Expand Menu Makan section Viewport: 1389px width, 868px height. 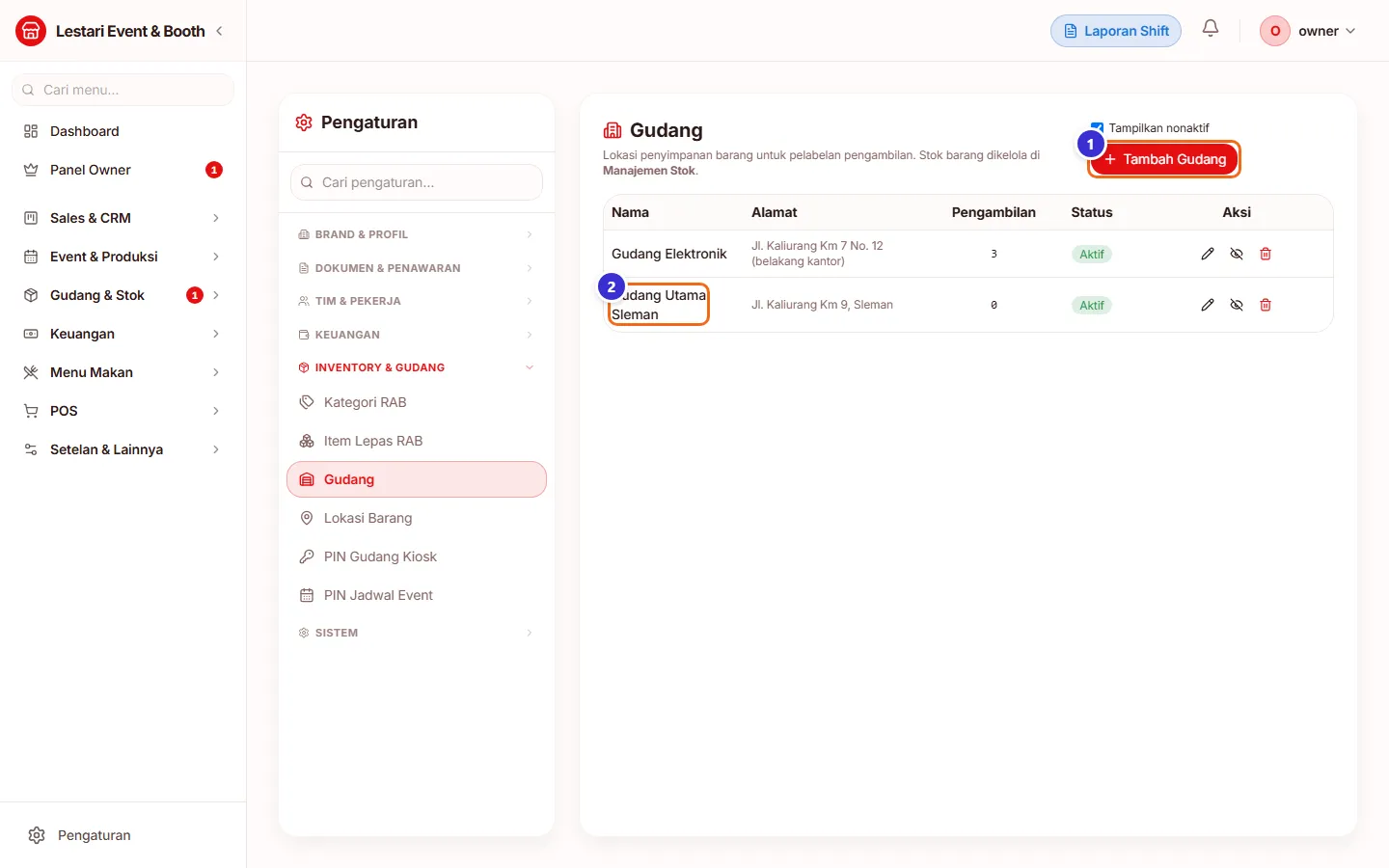pyautogui.click(x=123, y=372)
